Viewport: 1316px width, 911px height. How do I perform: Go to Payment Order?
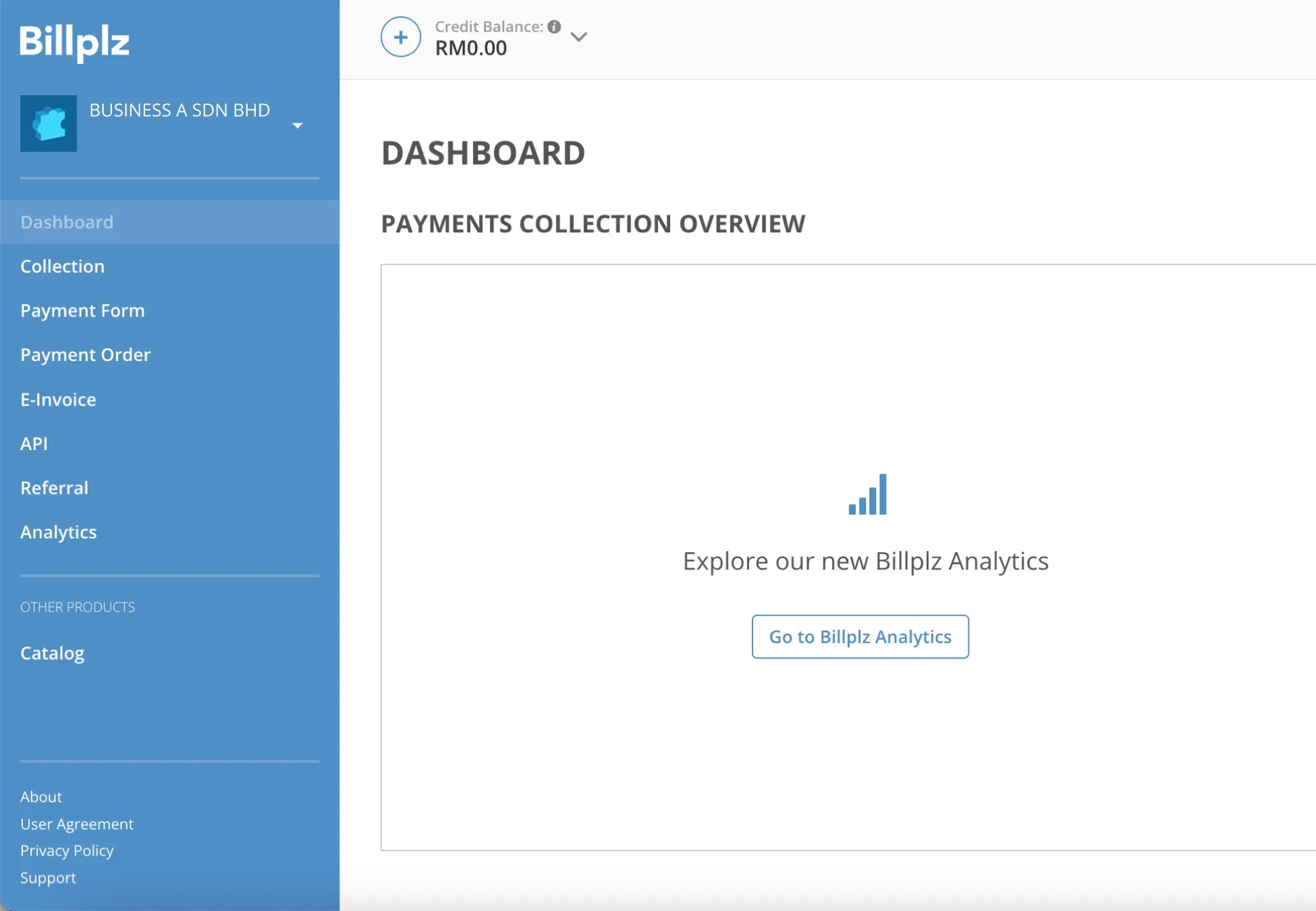pyautogui.click(x=169, y=355)
